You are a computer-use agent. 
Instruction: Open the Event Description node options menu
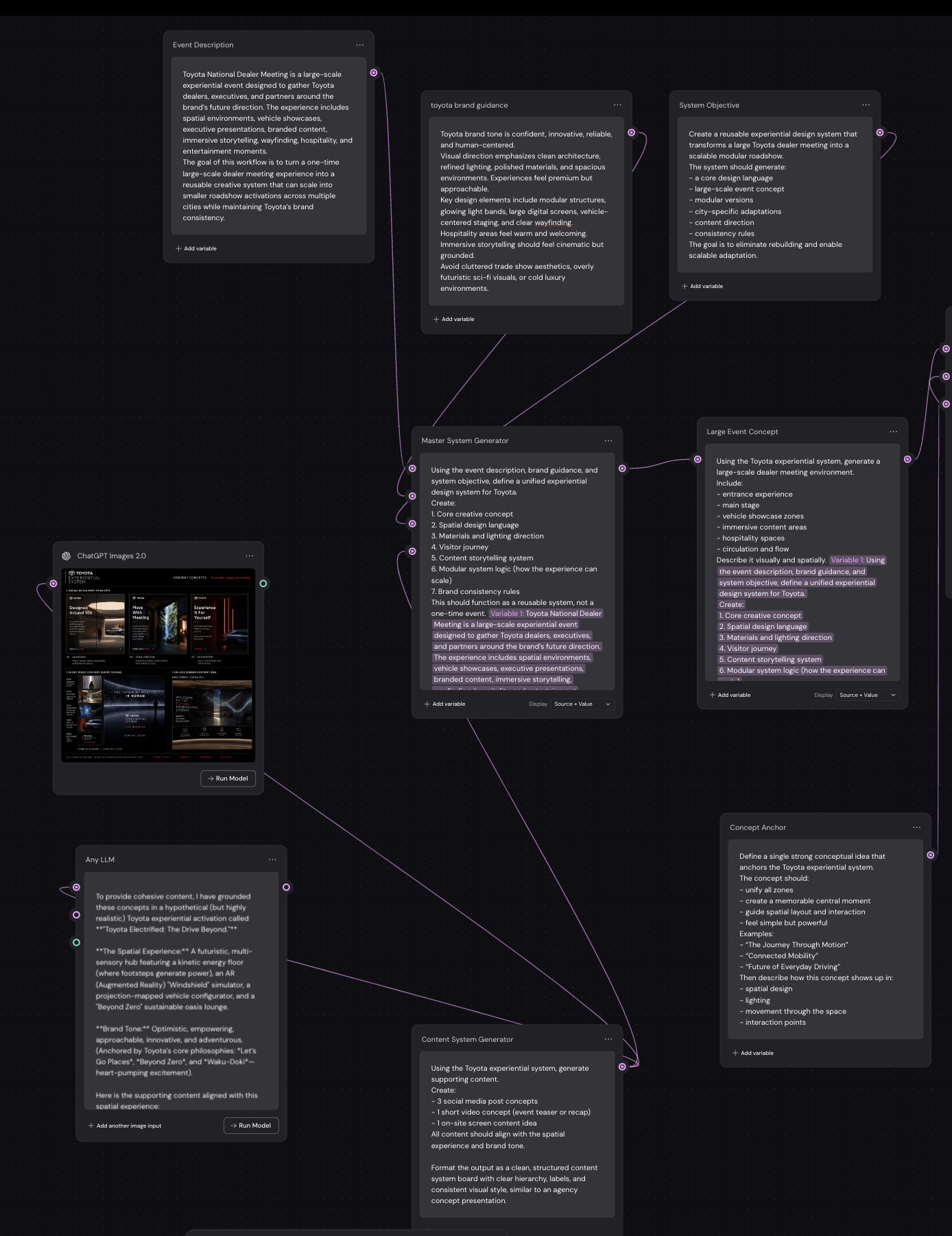[x=360, y=45]
